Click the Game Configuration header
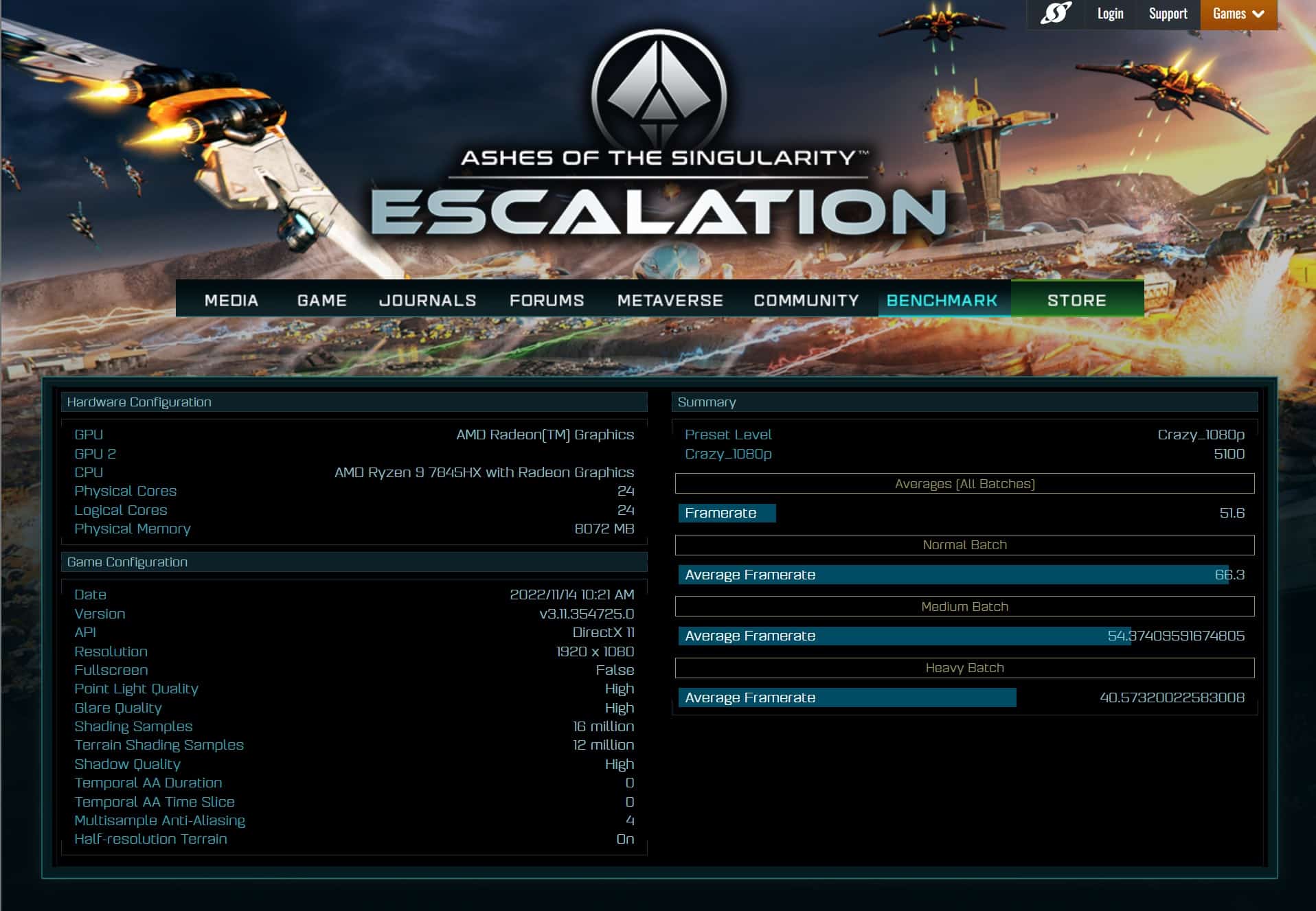Image resolution: width=1316 pixels, height=911 pixels. [x=354, y=562]
